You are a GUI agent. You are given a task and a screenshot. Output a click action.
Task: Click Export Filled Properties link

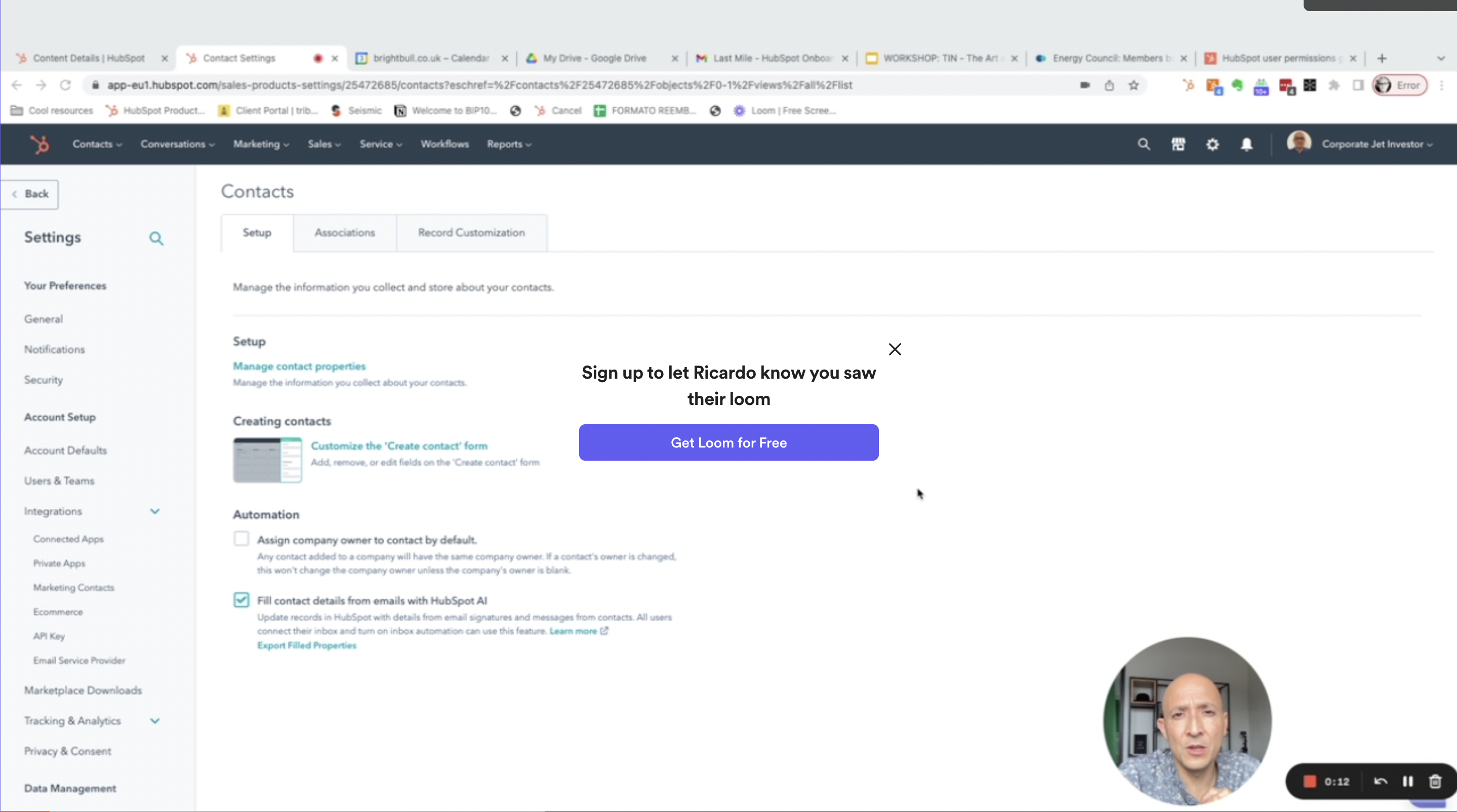point(307,645)
